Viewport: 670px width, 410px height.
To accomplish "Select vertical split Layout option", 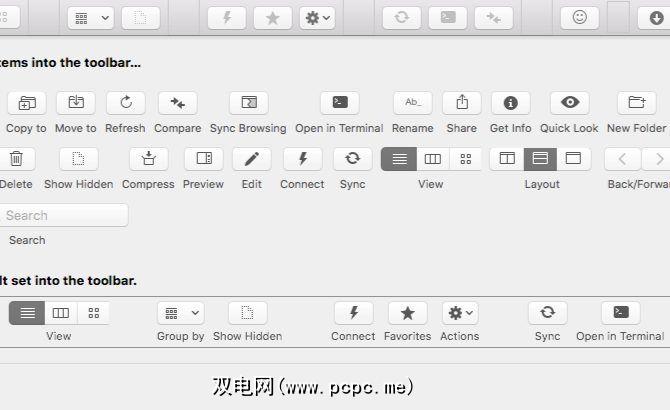I will click(x=507, y=159).
